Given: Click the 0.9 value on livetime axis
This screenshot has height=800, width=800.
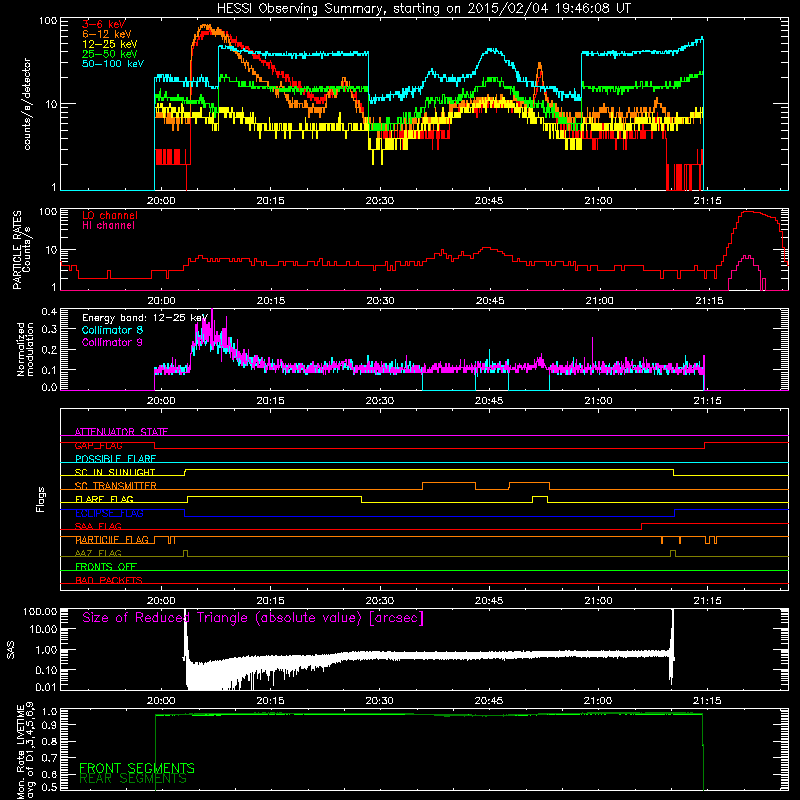Looking at the screenshot, I should coord(49,724).
